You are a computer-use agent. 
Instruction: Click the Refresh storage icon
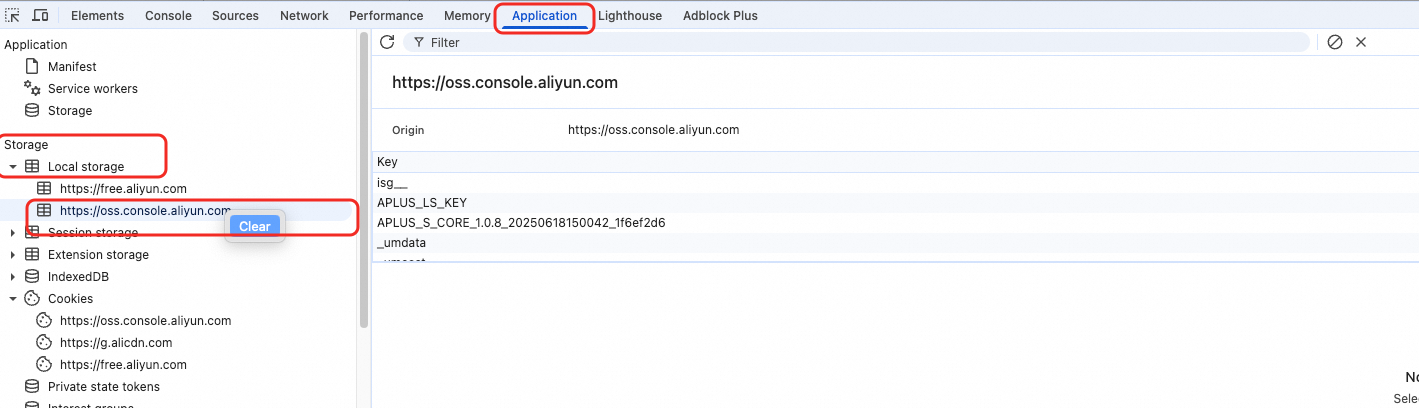387,42
